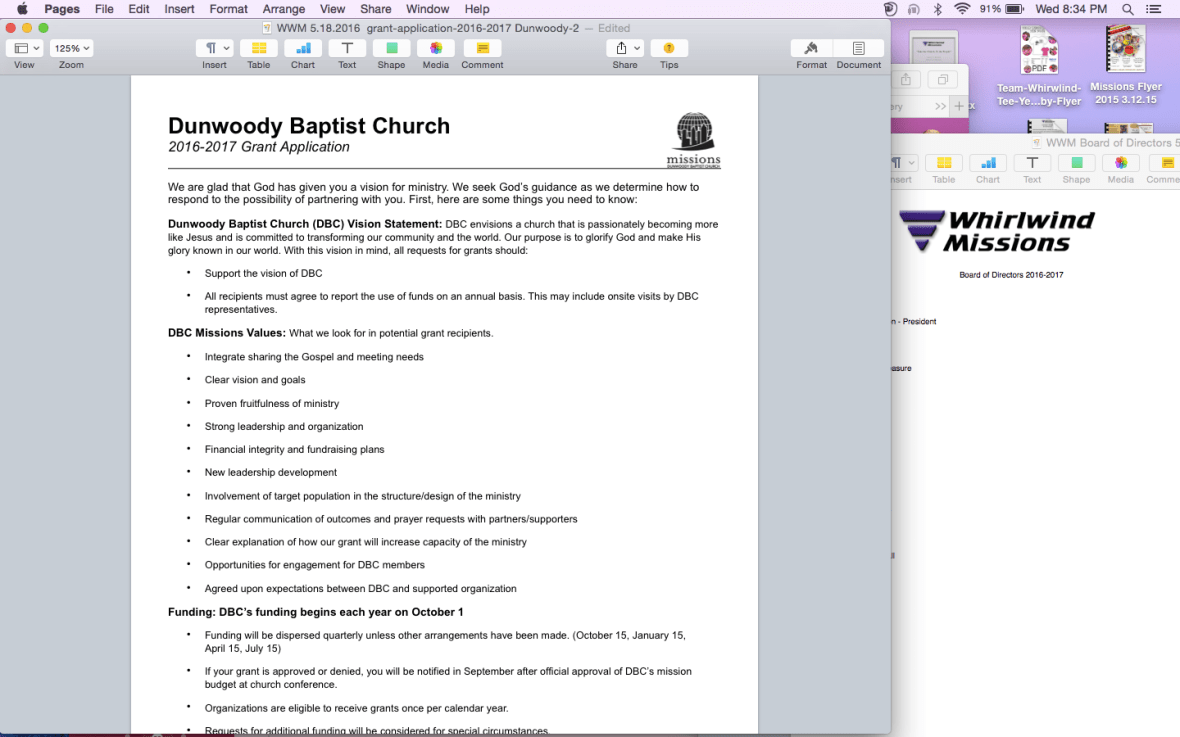
Task: Click the Wi-Fi status icon
Action: coord(962,9)
